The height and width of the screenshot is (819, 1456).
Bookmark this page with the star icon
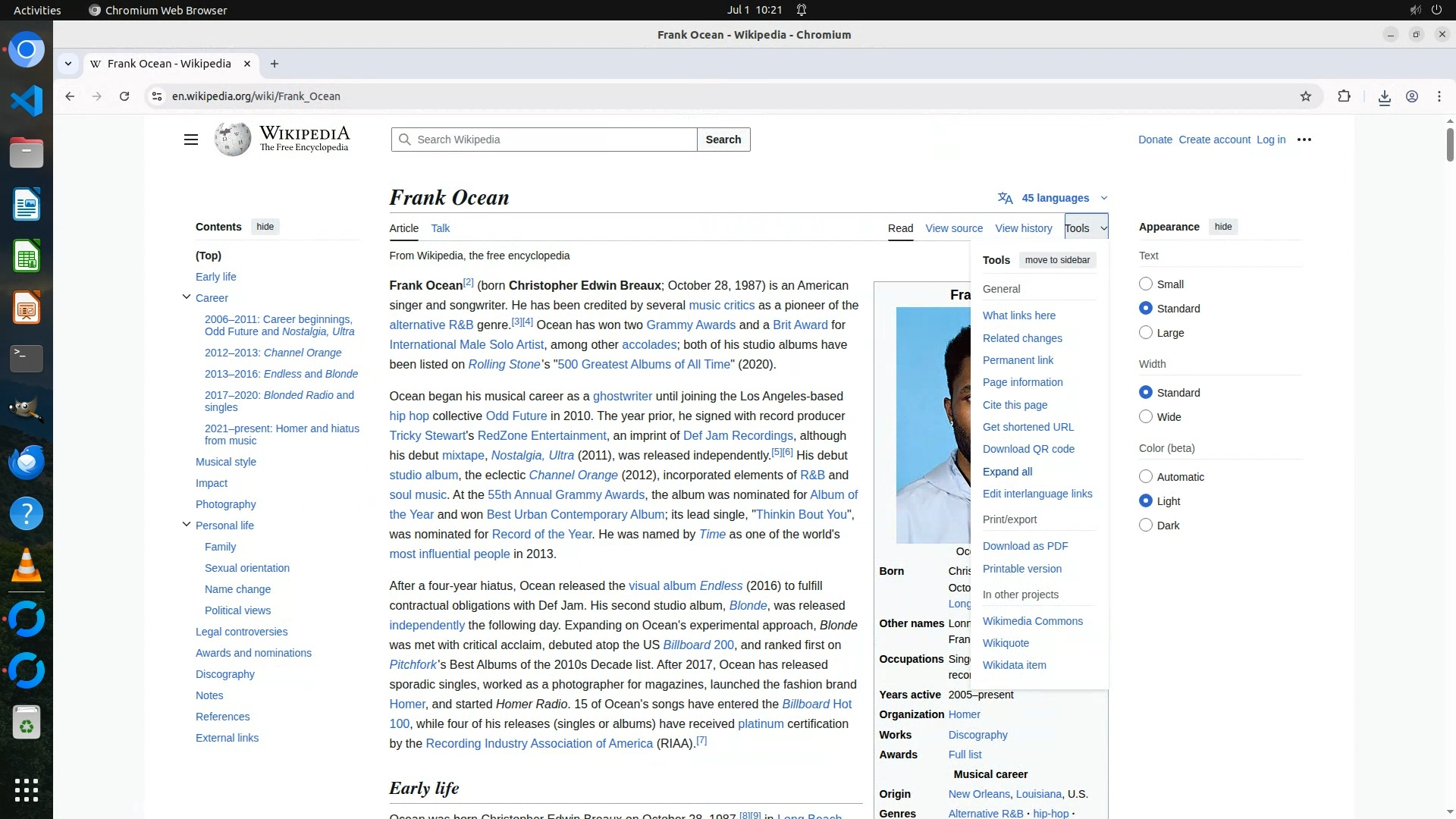pyautogui.click(x=1305, y=96)
